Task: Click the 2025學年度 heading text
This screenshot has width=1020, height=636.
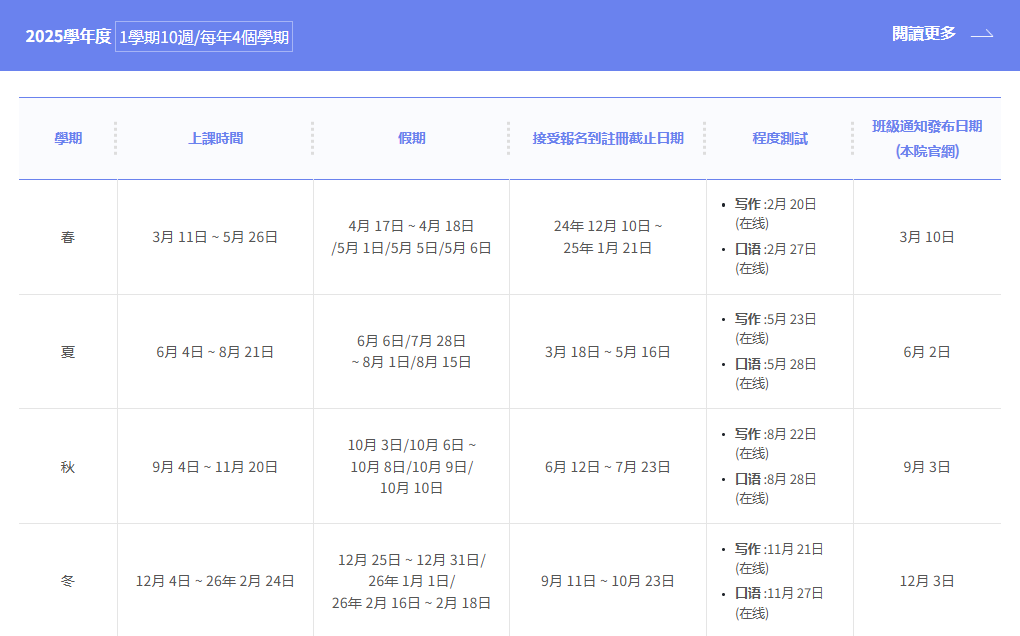Action: (68, 37)
